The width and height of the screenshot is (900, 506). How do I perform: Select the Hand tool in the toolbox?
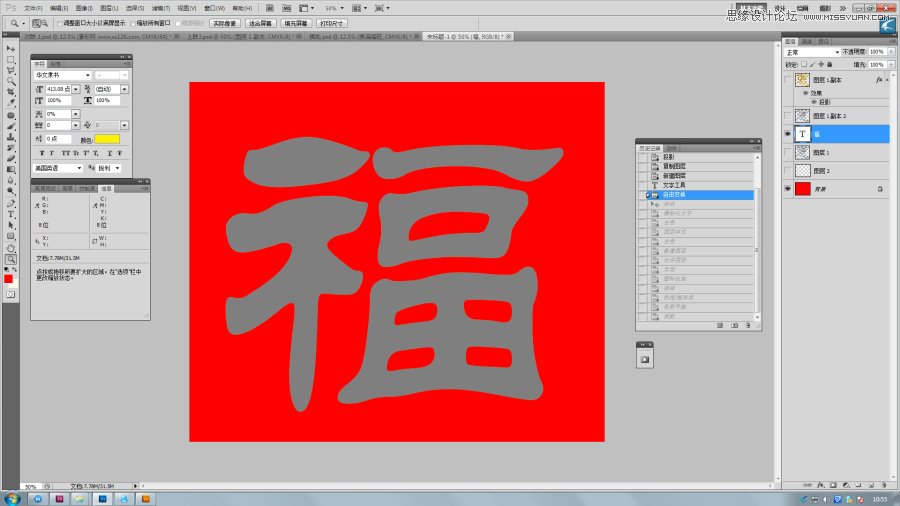11,247
